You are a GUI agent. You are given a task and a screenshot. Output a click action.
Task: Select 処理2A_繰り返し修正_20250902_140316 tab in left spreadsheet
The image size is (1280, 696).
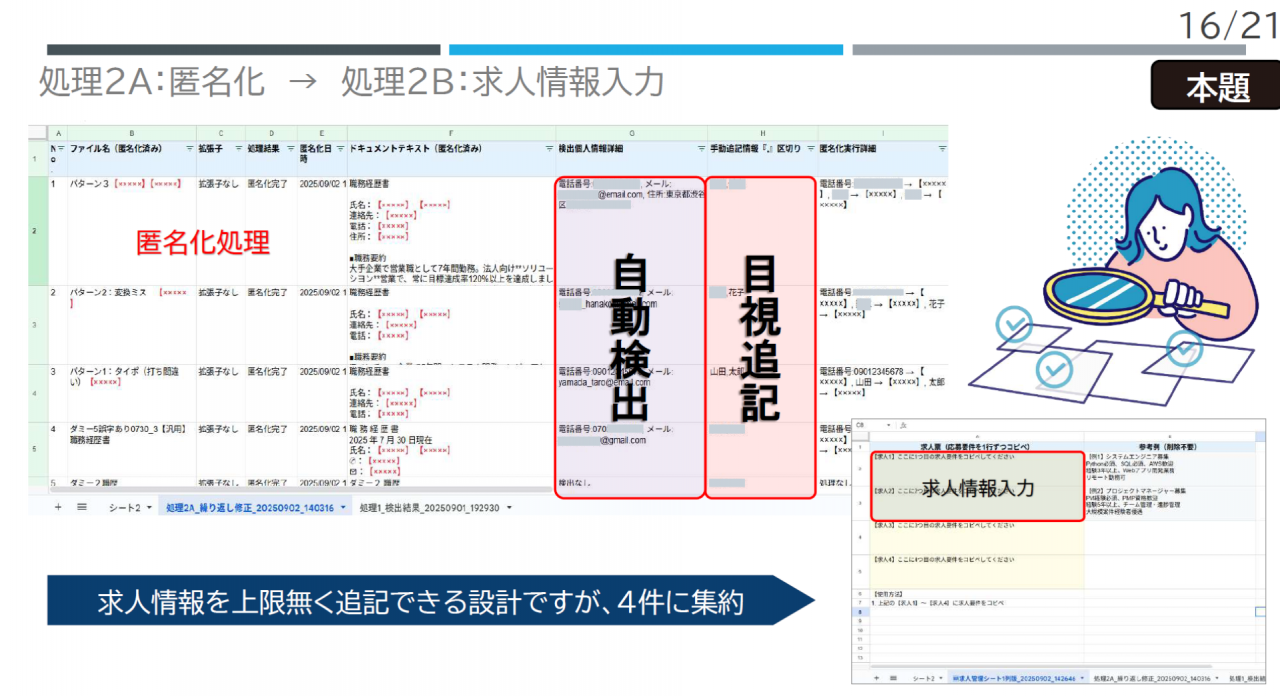pos(251,508)
